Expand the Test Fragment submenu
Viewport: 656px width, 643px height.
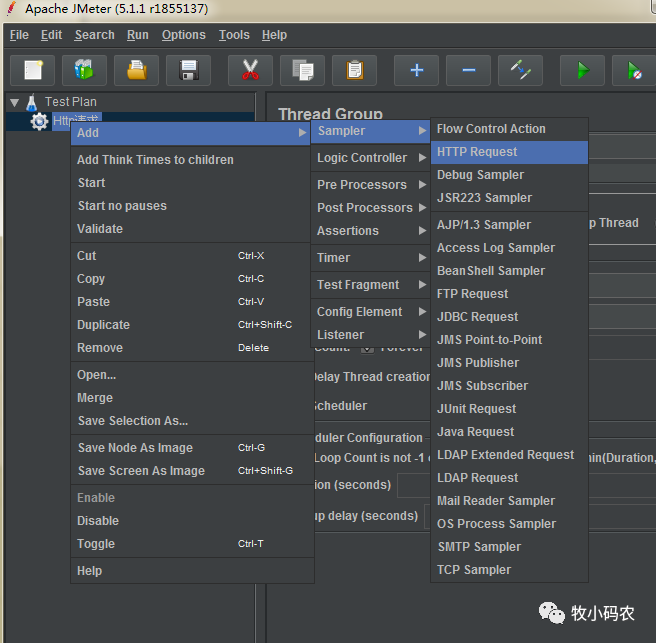pyautogui.click(x=370, y=284)
